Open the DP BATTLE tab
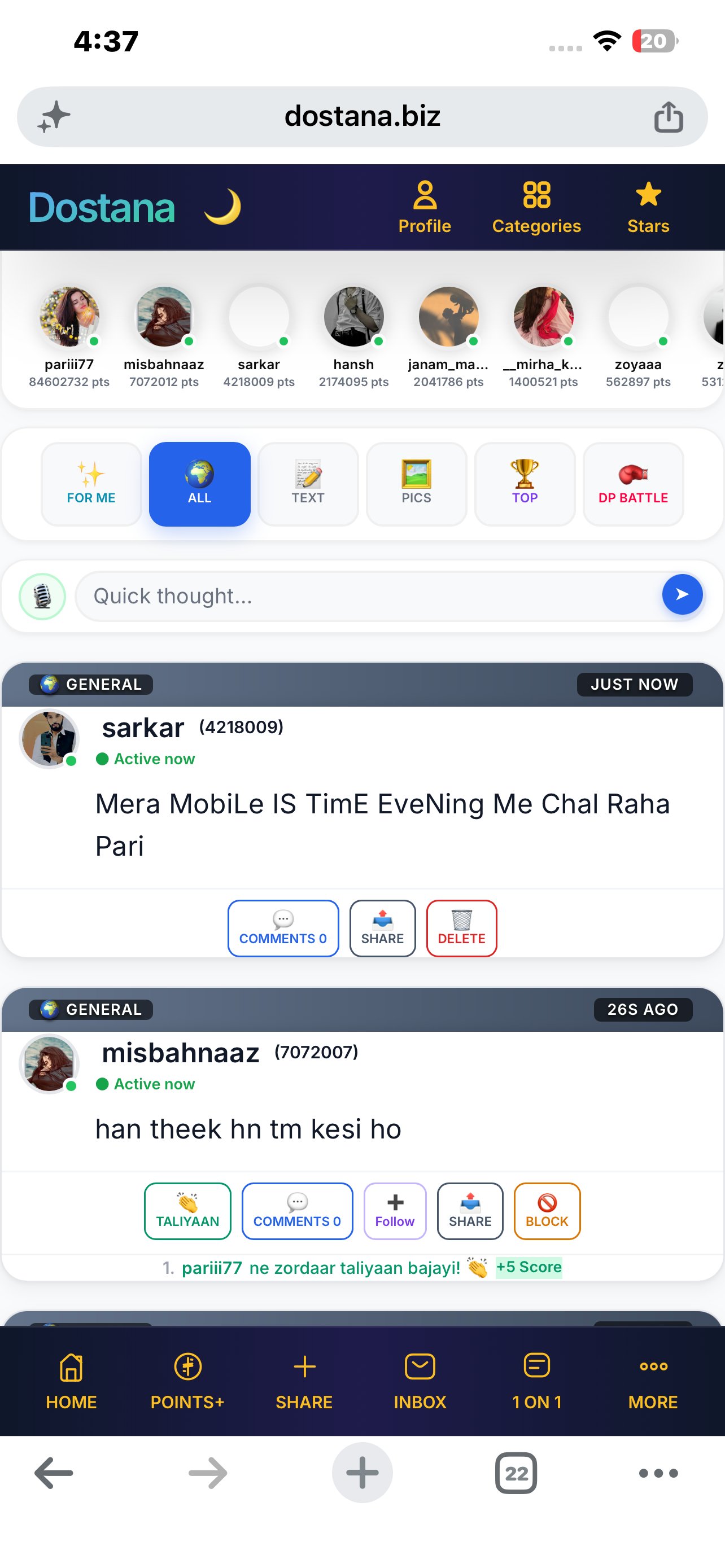 (633, 484)
